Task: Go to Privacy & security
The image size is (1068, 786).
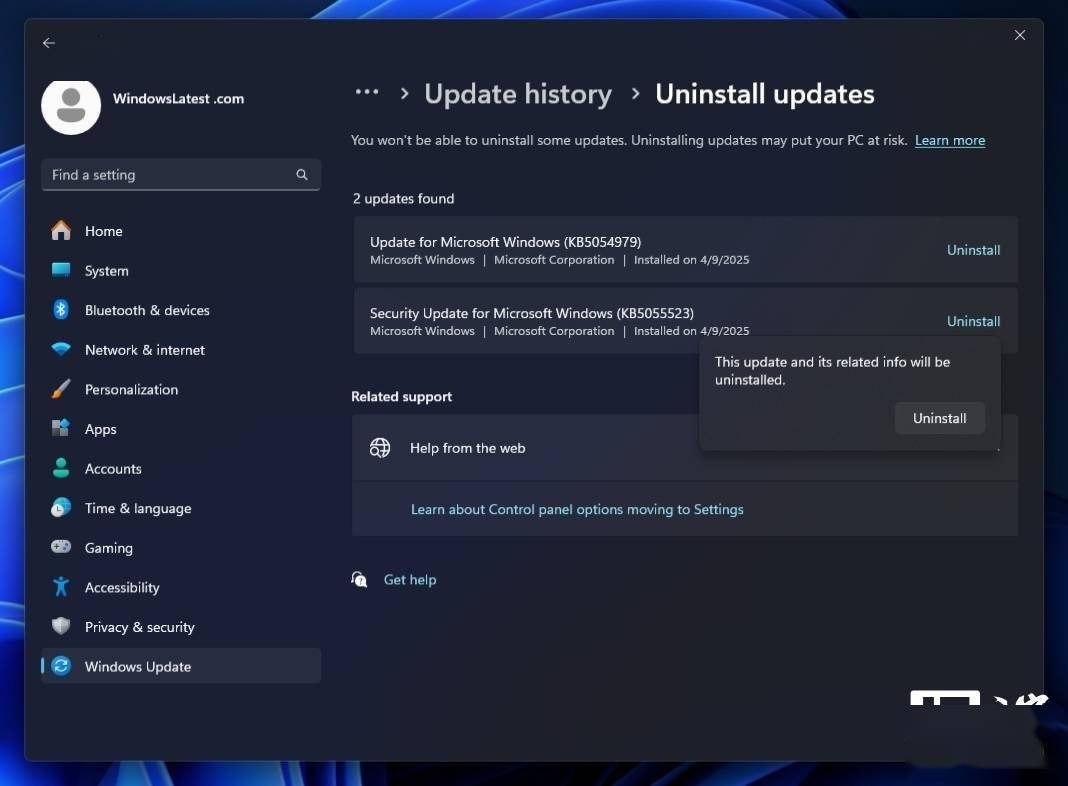Action: click(x=180, y=626)
